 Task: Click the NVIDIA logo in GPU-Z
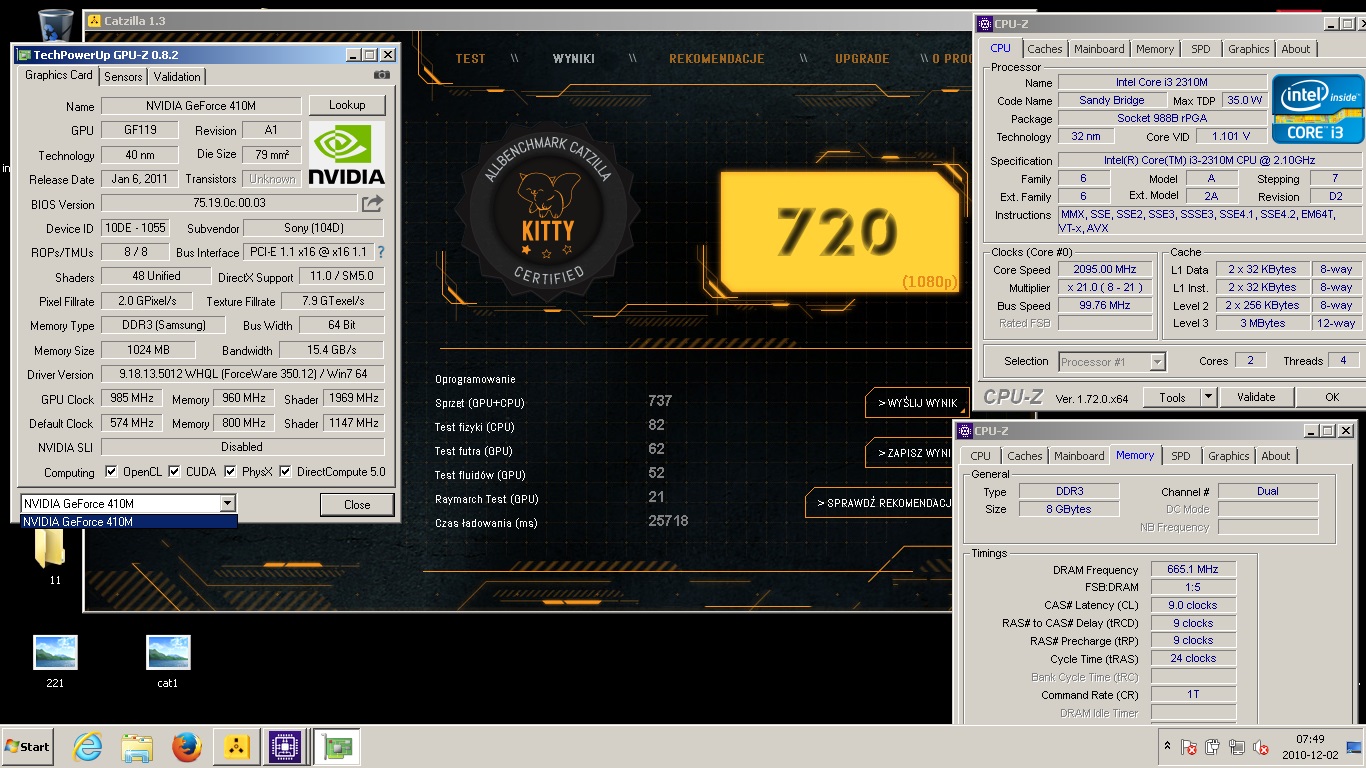click(x=347, y=154)
